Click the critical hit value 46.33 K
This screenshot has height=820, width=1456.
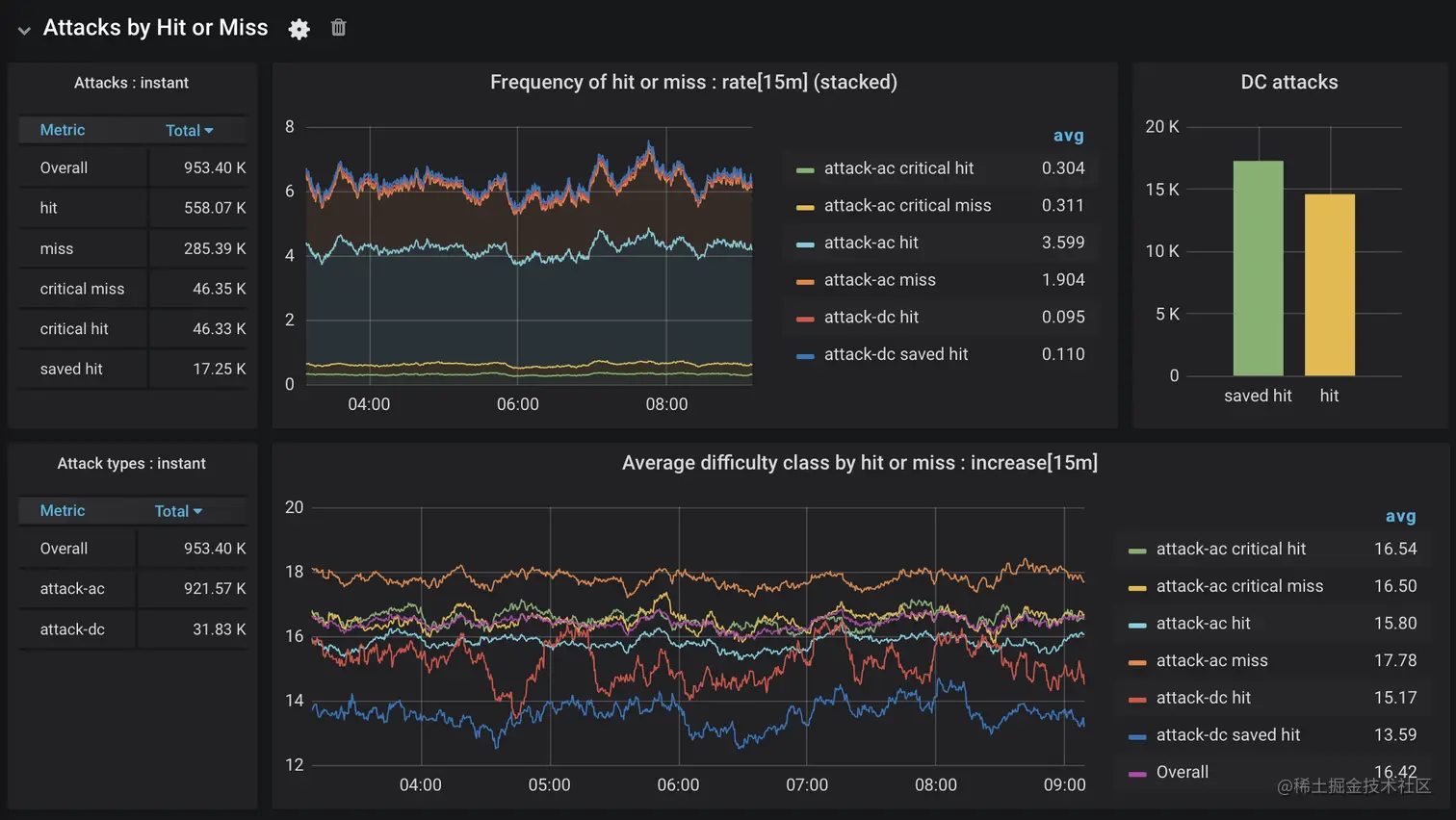point(220,329)
